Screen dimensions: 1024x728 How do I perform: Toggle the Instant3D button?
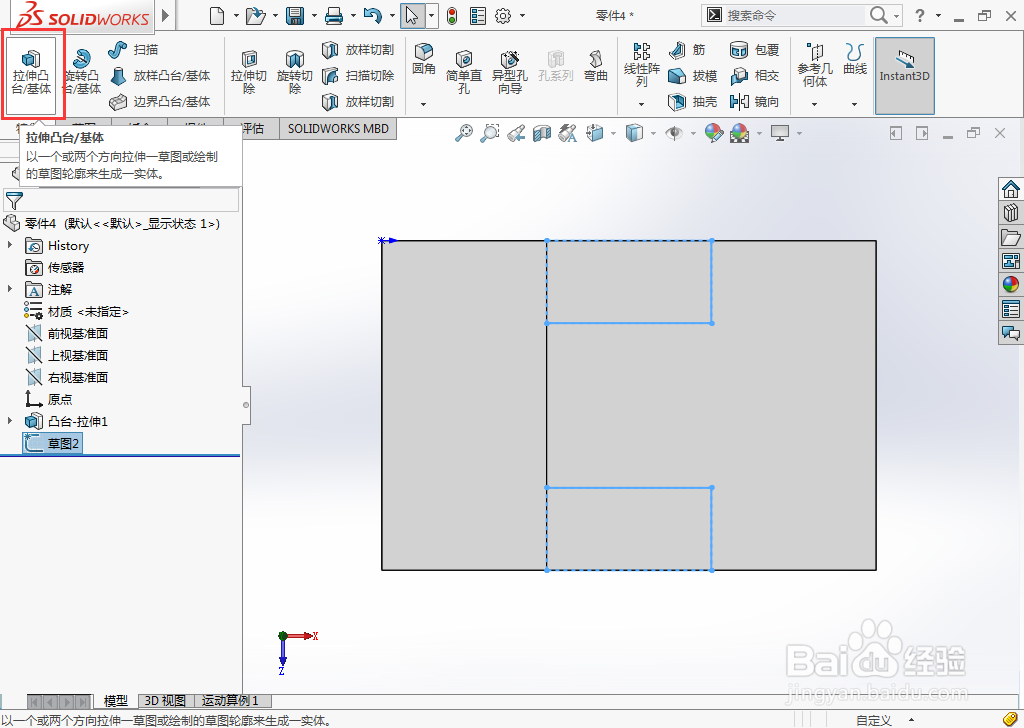click(904, 76)
